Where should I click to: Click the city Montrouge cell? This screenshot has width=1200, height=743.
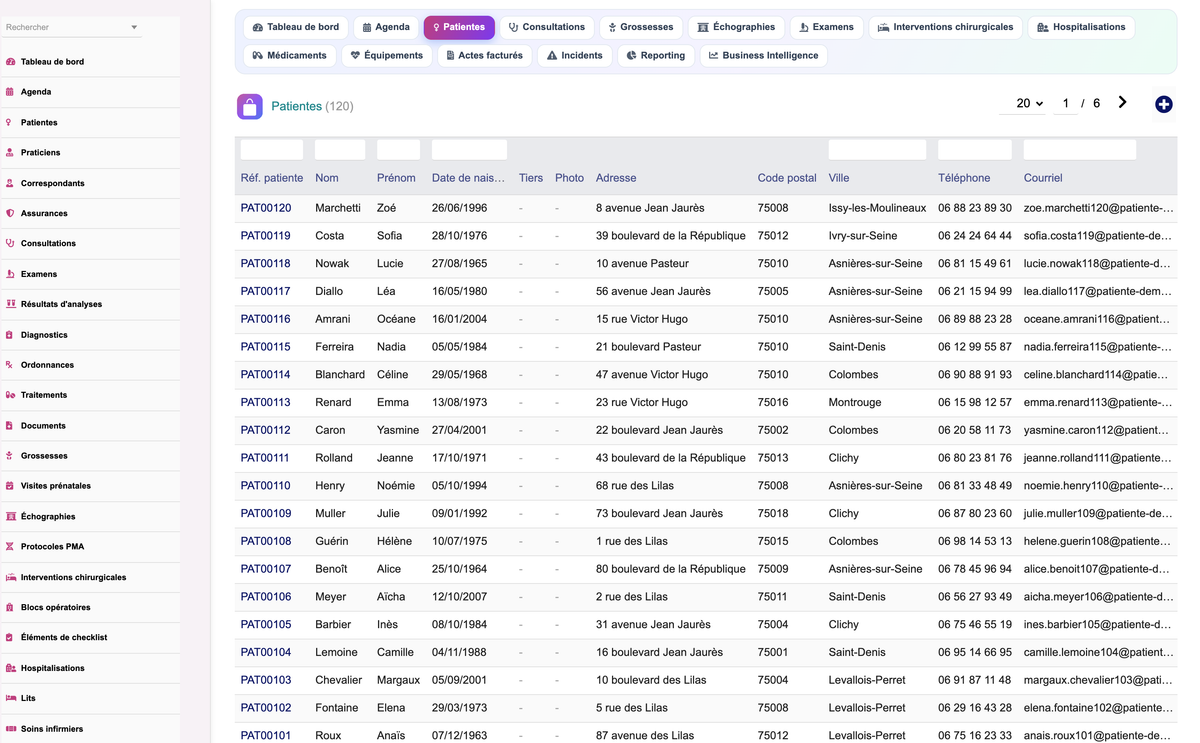click(855, 402)
